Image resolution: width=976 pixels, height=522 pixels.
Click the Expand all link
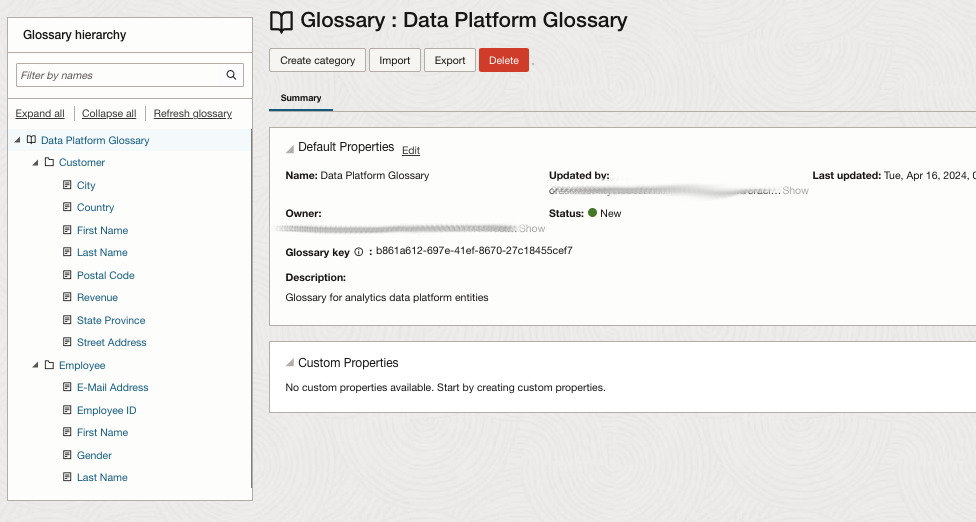(x=40, y=113)
